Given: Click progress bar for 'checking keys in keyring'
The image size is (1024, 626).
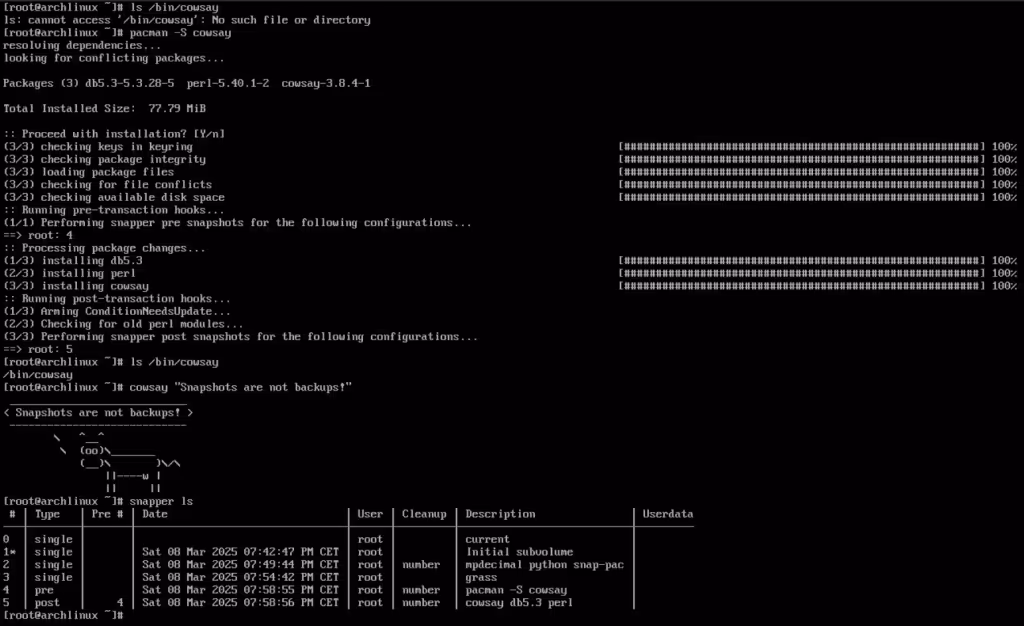Looking at the screenshot, I should click(x=801, y=146).
